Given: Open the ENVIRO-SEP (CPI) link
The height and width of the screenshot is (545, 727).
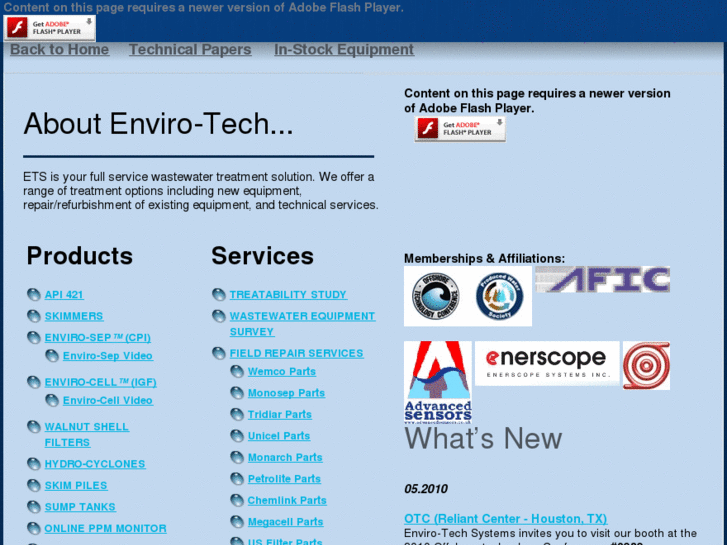Looking at the screenshot, I should 98,337.
